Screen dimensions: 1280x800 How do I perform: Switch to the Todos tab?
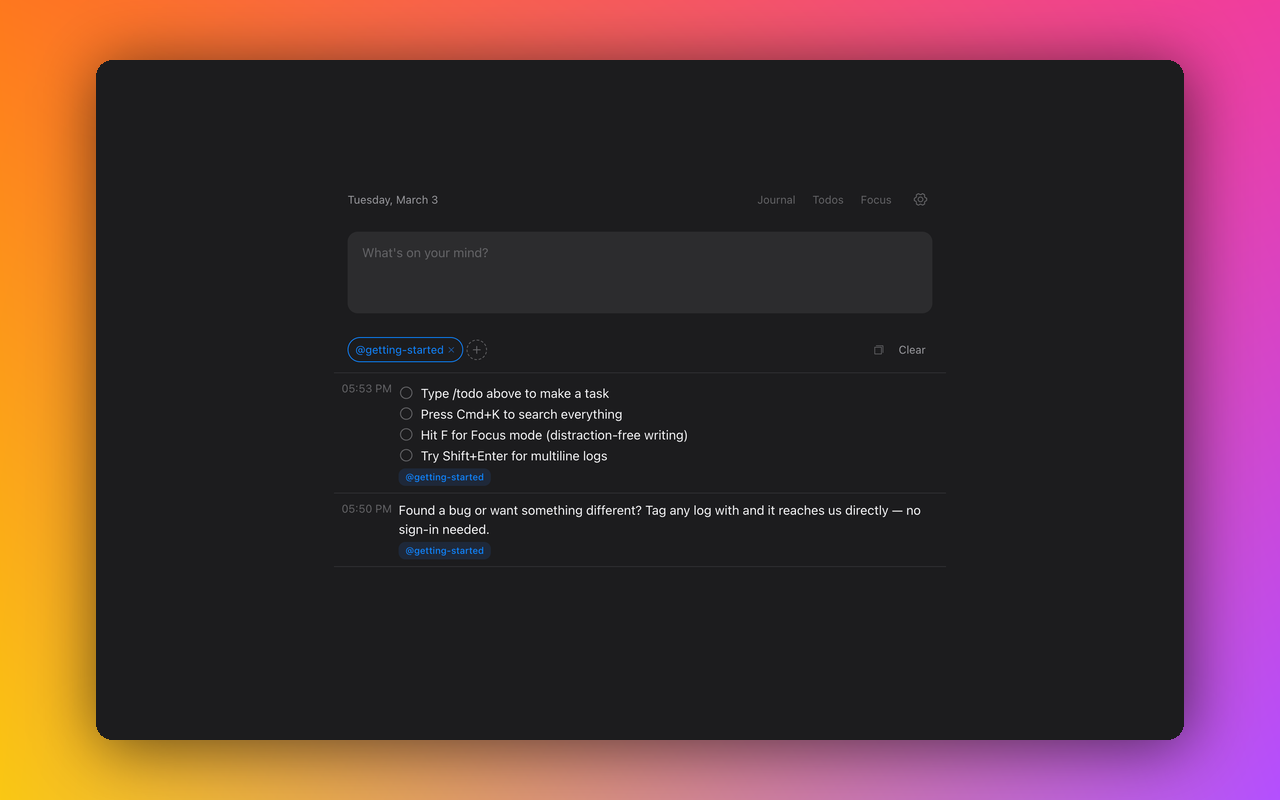(827, 199)
